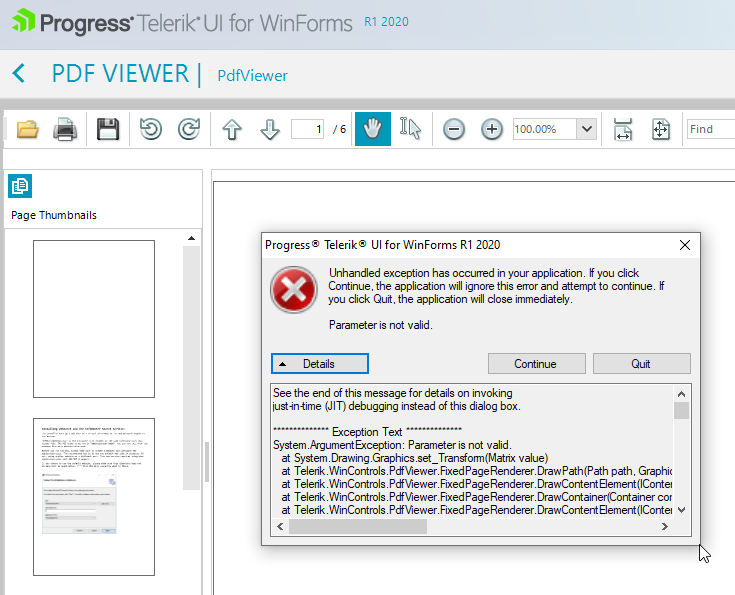This screenshot has width=735, height=595.
Task: Print the document using printer icon
Action: click(65, 129)
